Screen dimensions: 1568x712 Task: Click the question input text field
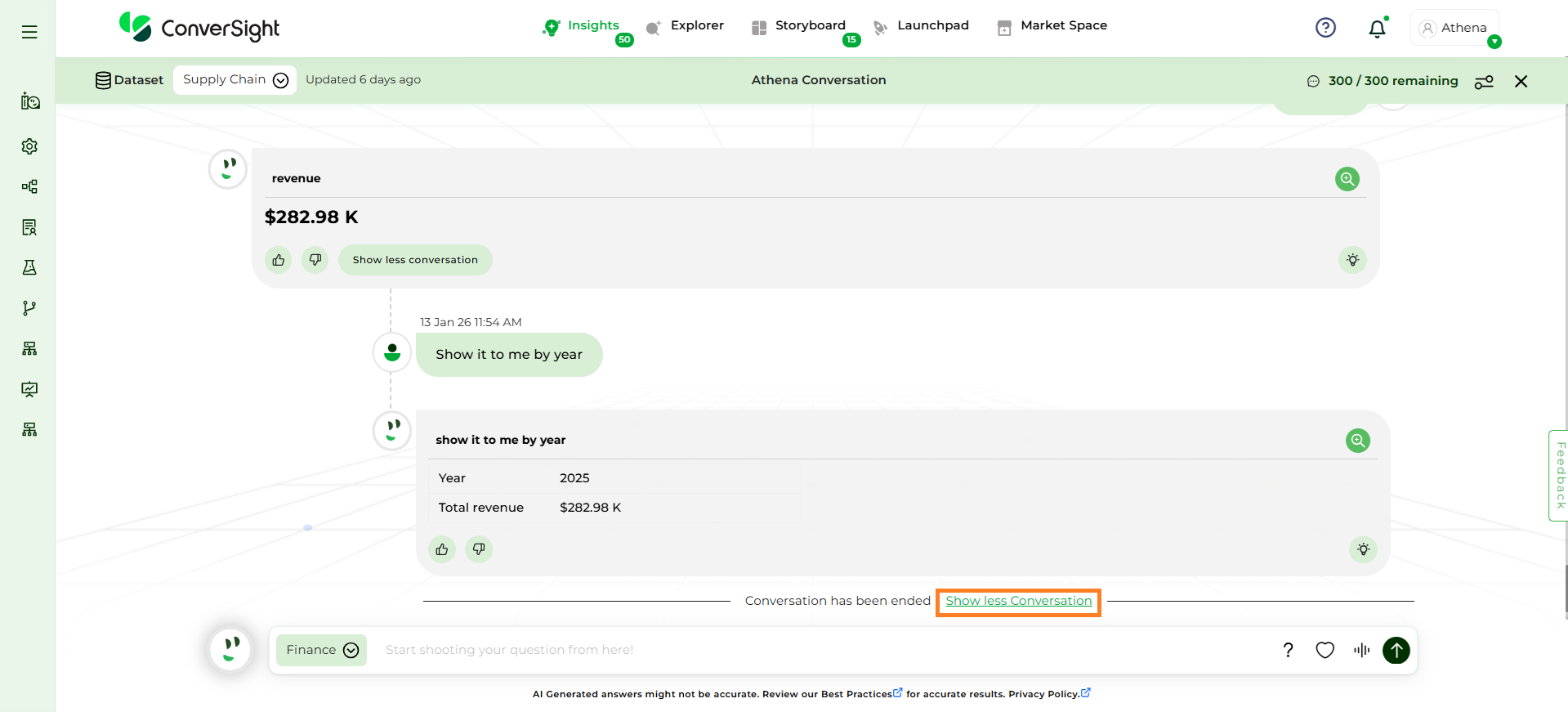(817, 650)
